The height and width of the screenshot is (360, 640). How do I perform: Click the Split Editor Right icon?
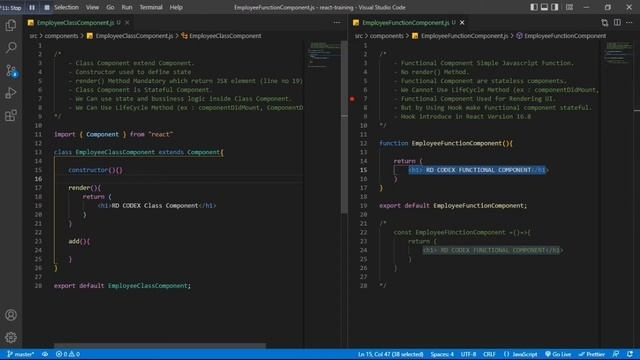click(x=617, y=23)
